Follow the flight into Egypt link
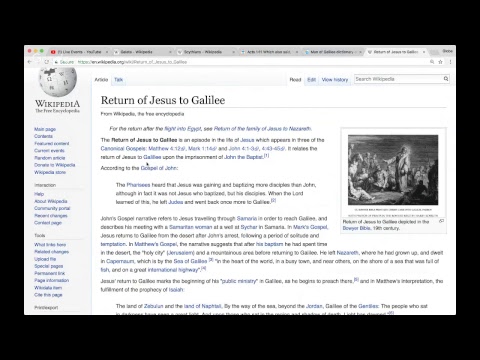Viewport: 480px width, 360px height. tap(183, 129)
